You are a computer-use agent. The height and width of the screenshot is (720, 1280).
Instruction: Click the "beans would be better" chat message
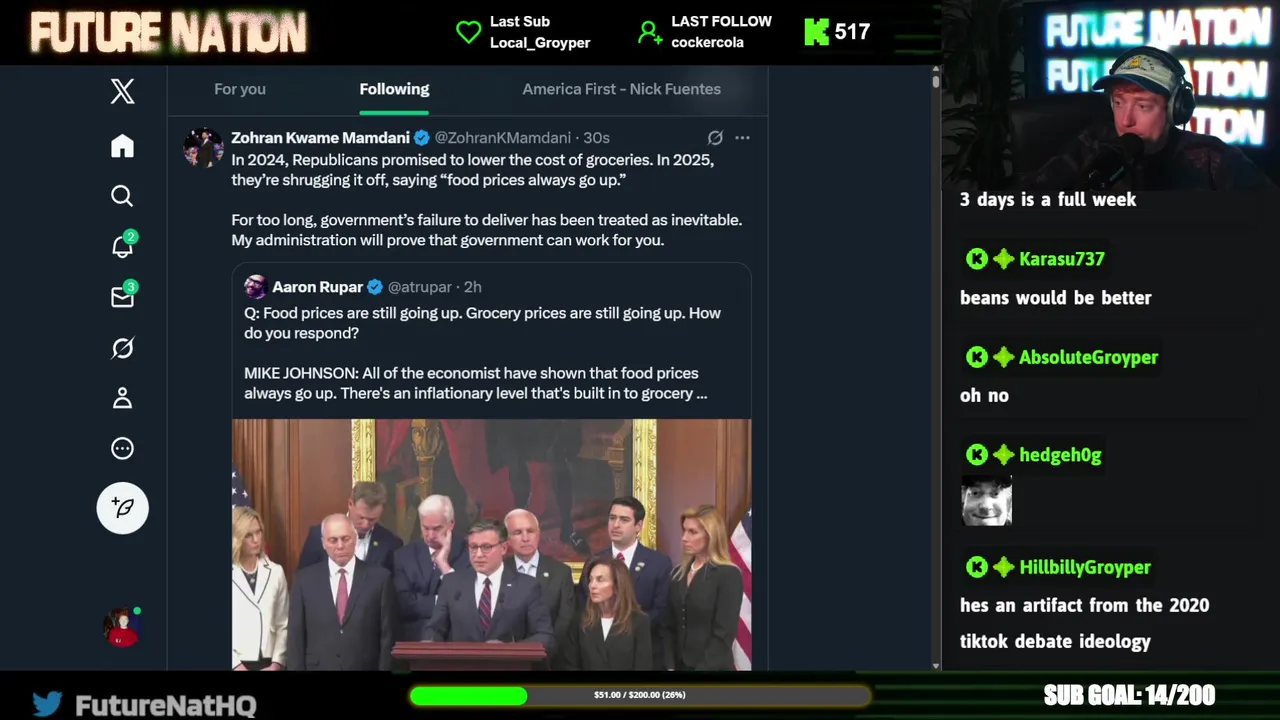point(1056,298)
